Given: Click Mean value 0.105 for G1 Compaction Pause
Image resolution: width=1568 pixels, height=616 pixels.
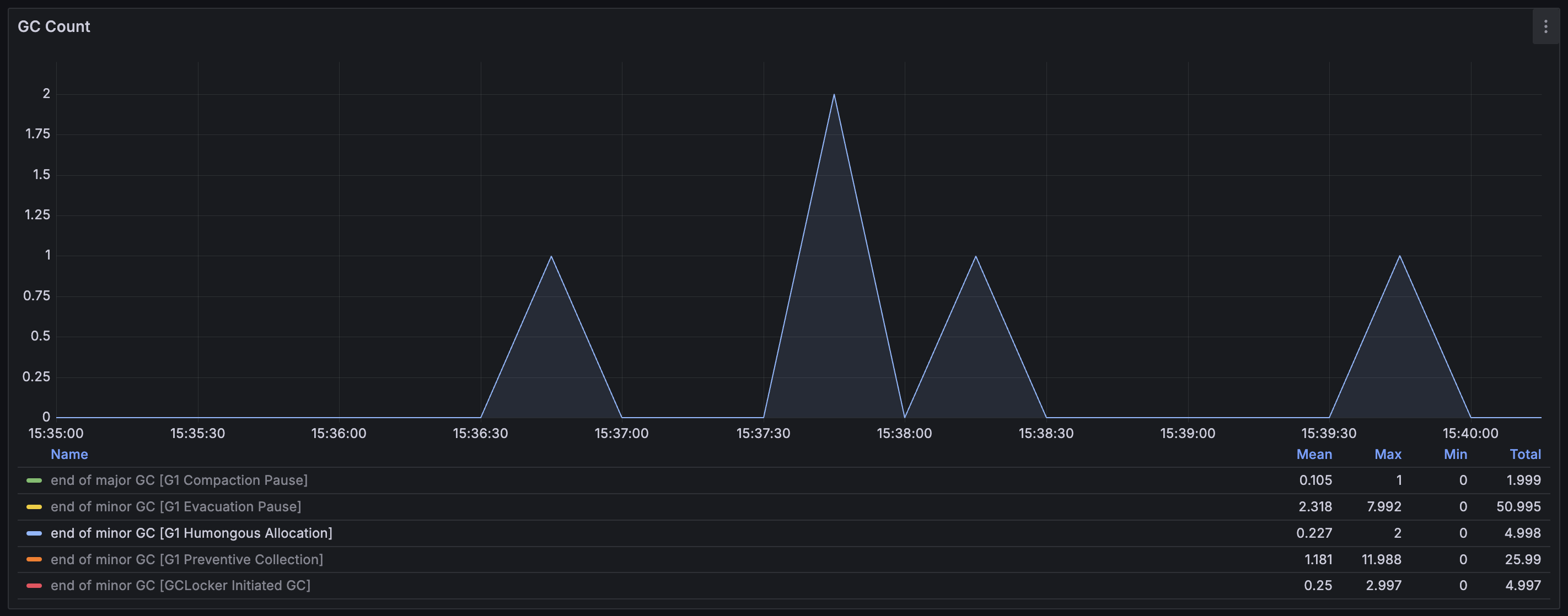Looking at the screenshot, I should pos(1315,480).
